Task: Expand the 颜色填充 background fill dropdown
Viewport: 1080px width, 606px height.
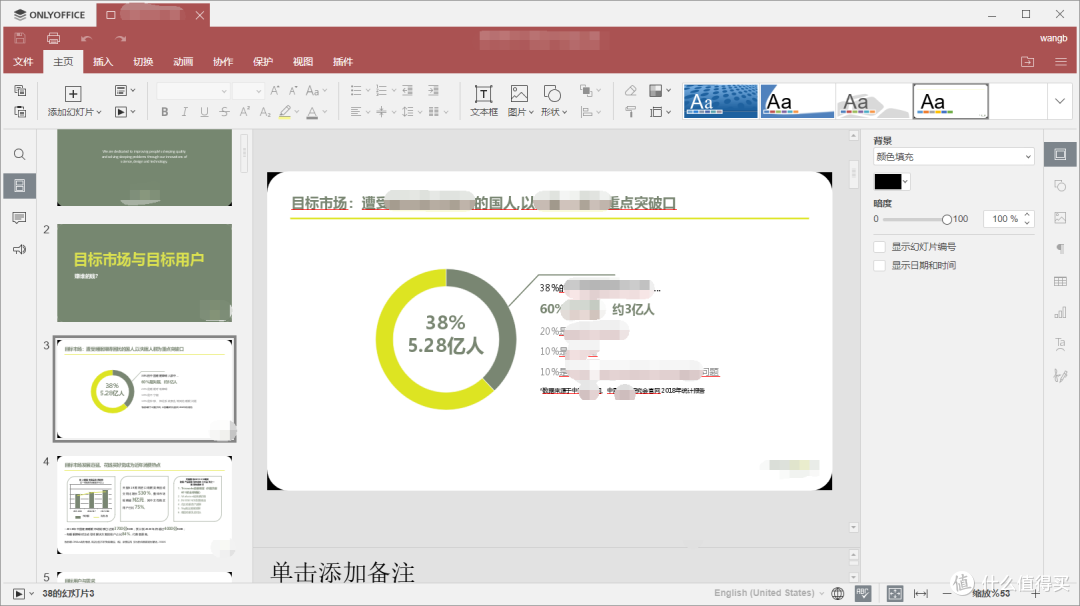Action: click(x=953, y=157)
